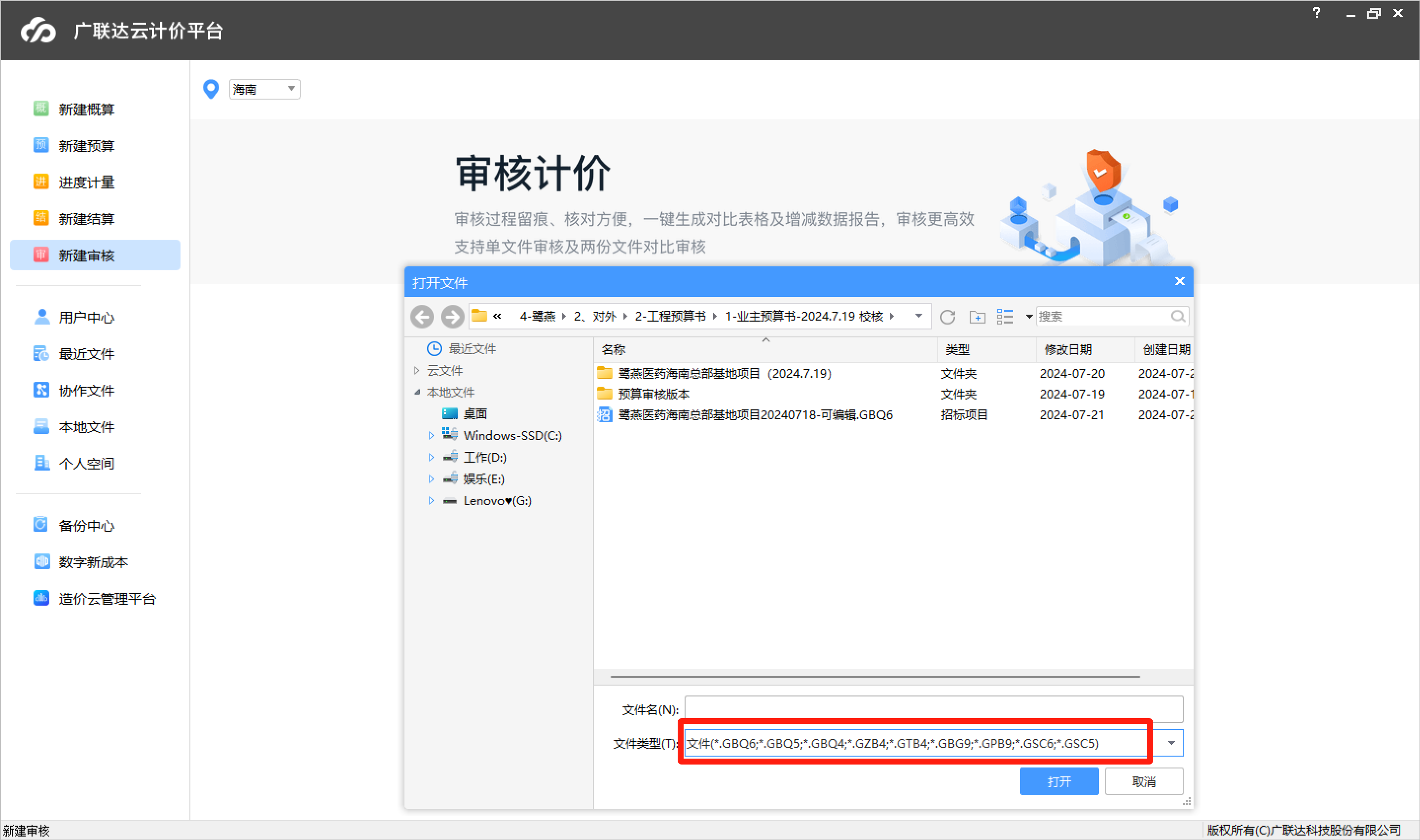Click the 文件名(N) input field
This screenshot has height=840, width=1420.
click(933, 709)
